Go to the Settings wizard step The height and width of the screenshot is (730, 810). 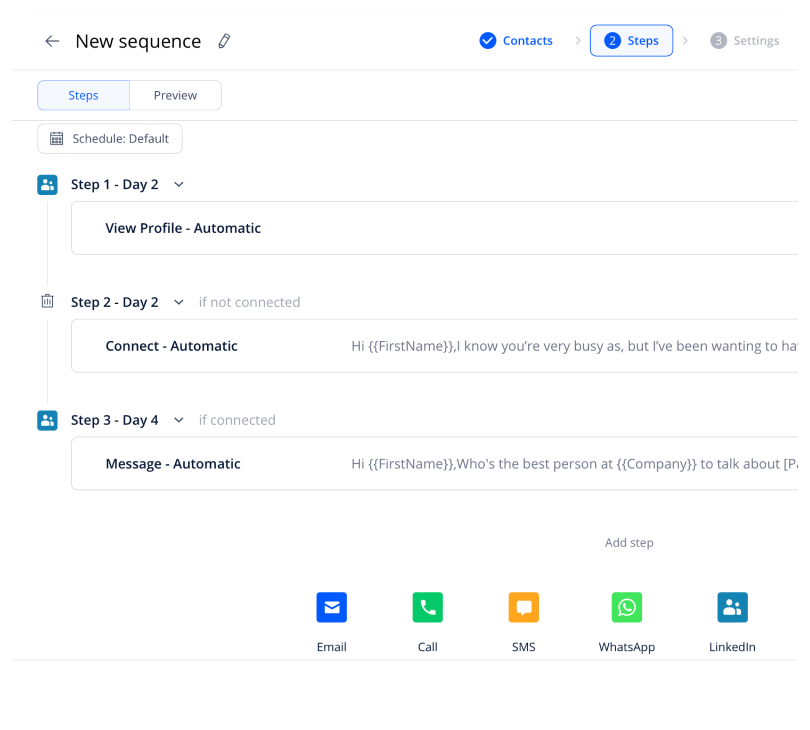click(x=744, y=41)
